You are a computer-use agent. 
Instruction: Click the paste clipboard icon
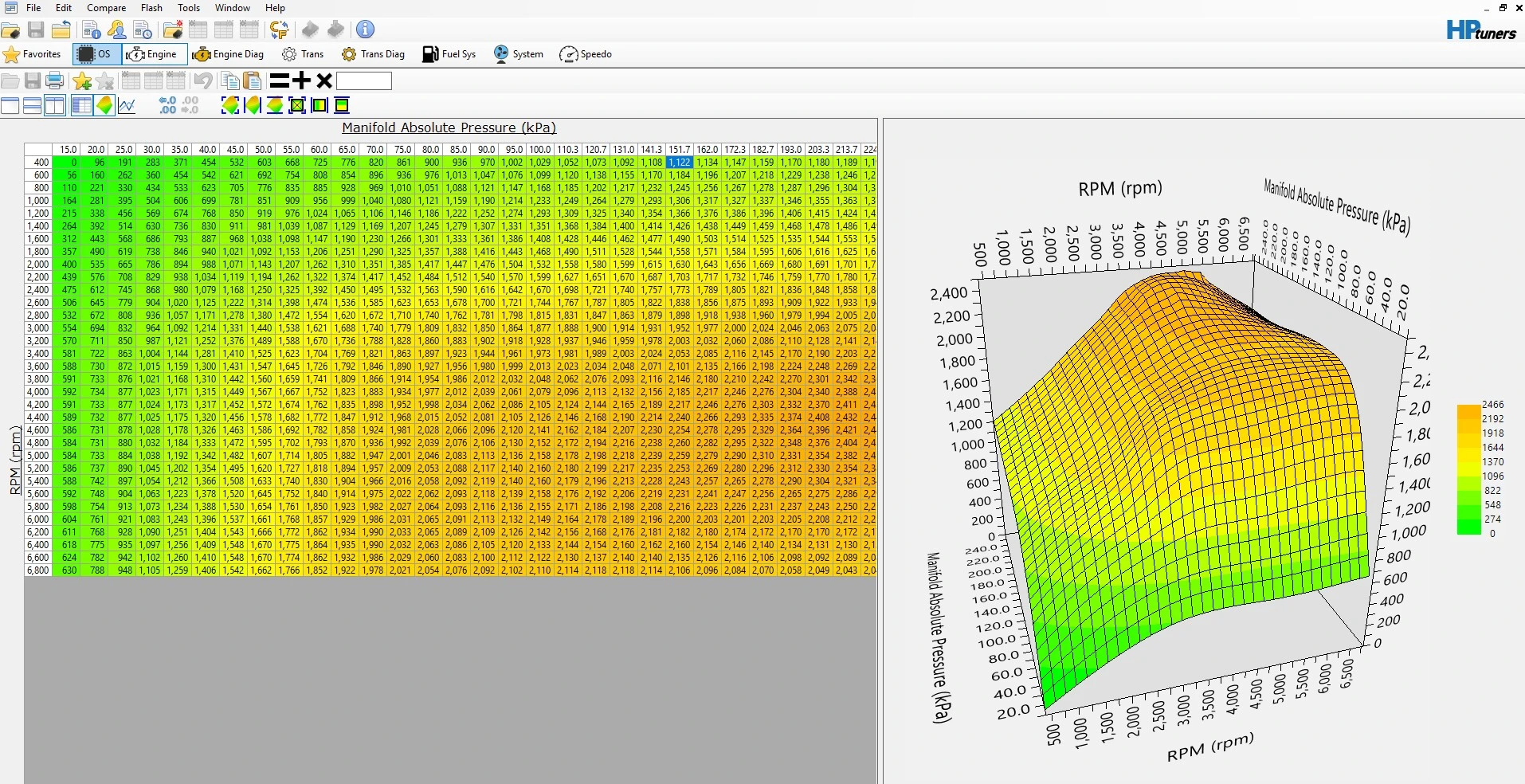(x=252, y=80)
